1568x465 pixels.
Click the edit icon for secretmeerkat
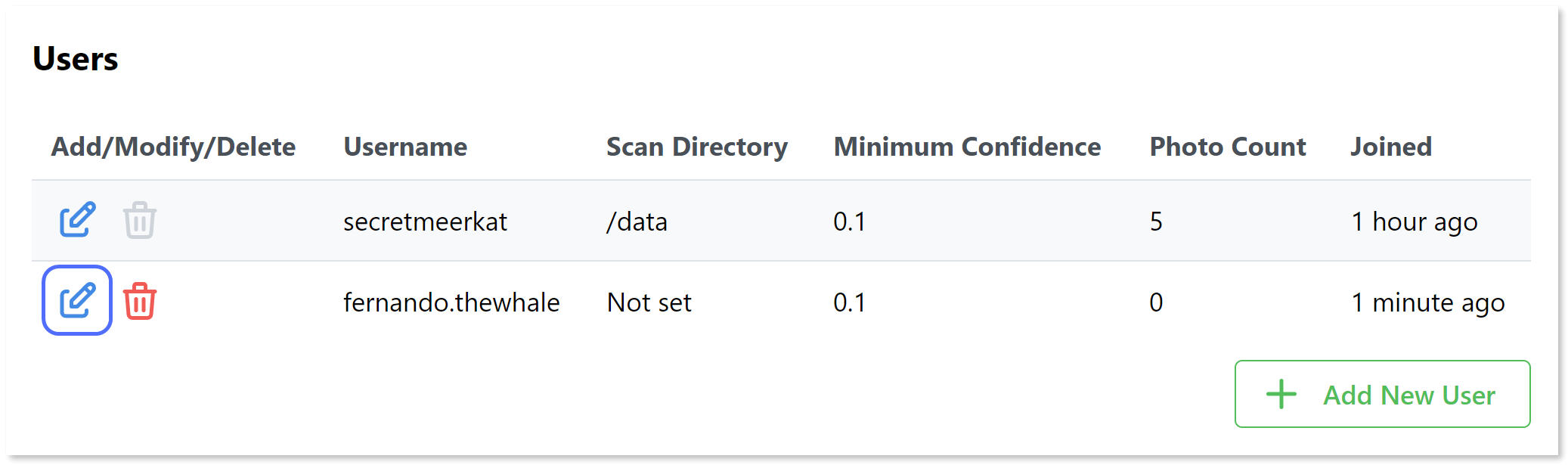[76, 222]
